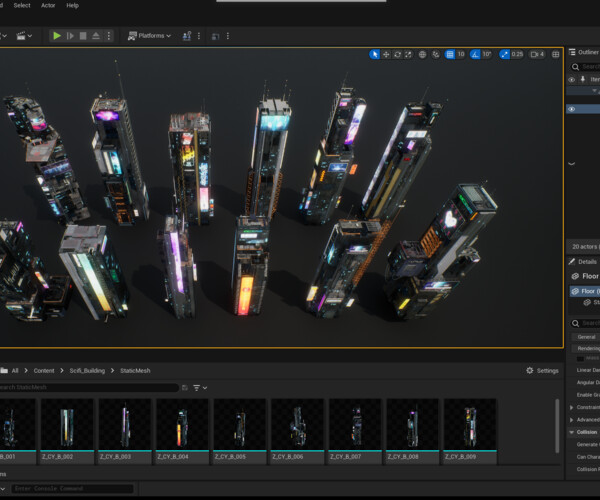The width and height of the screenshot is (600, 500).
Task: Toggle scale snapping in viewport
Action: pyautogui.click(x=504, y=54)
